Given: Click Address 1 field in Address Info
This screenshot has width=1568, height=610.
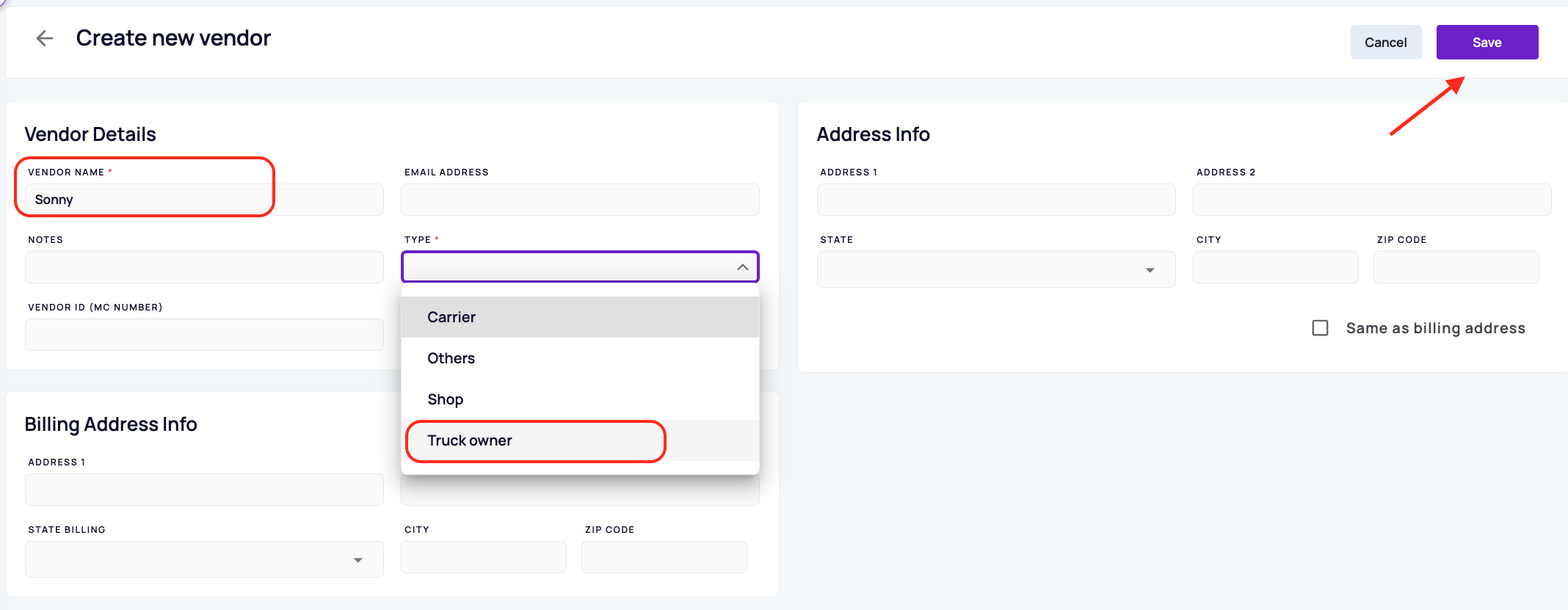Looking at the screenshot, I should [996, 200].
